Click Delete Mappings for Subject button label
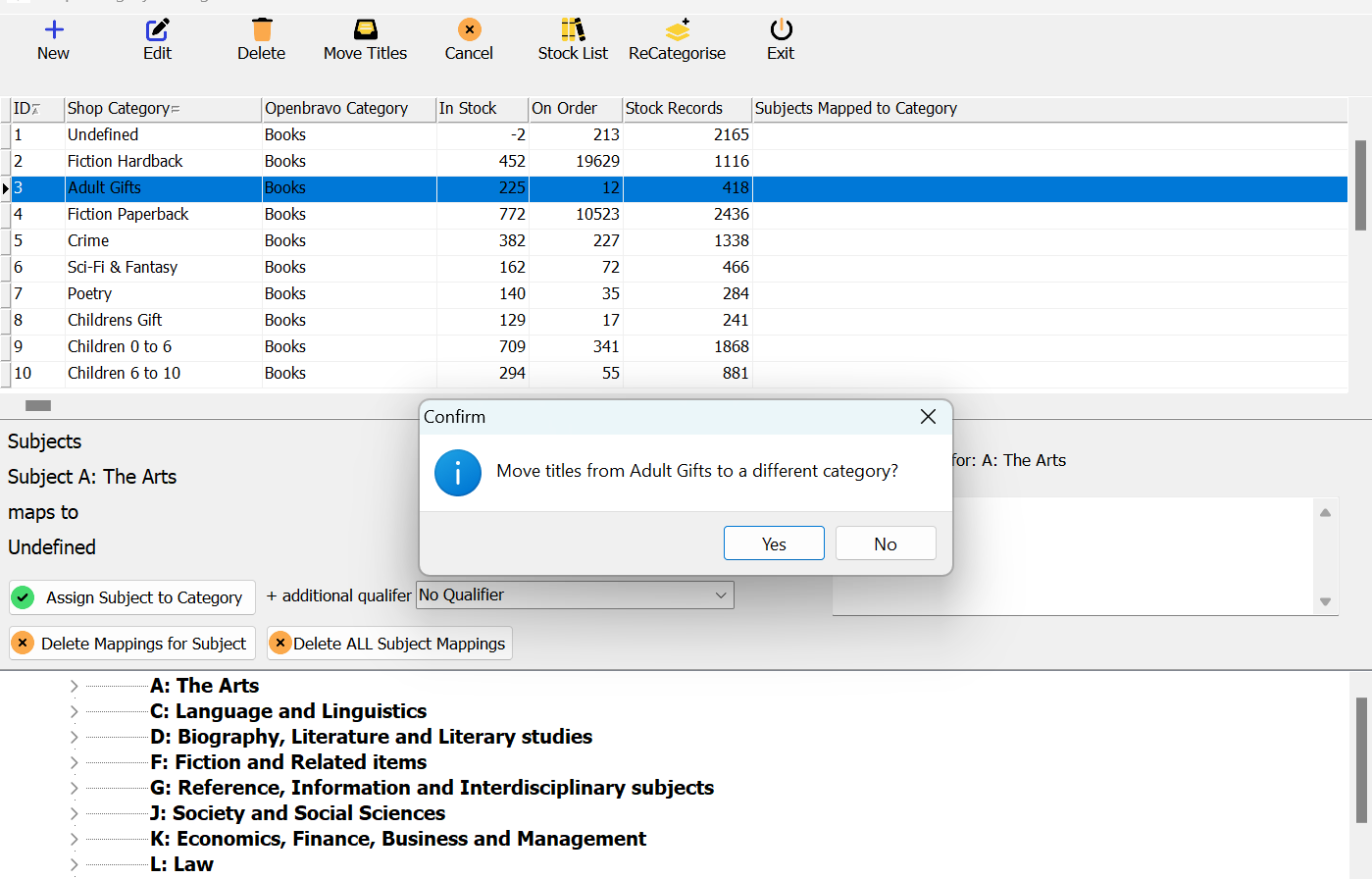This screenshot has height=879, width=1372. (x=143, y=644)
